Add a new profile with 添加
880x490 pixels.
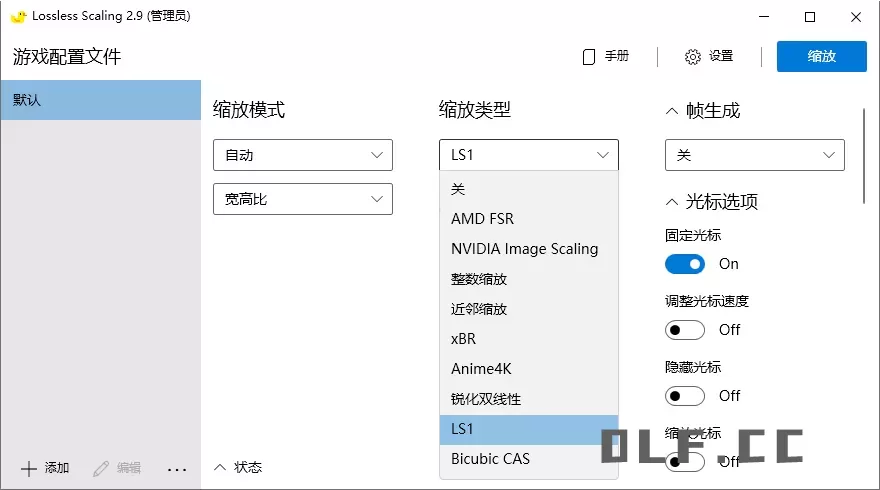click(x=45, y=468)
